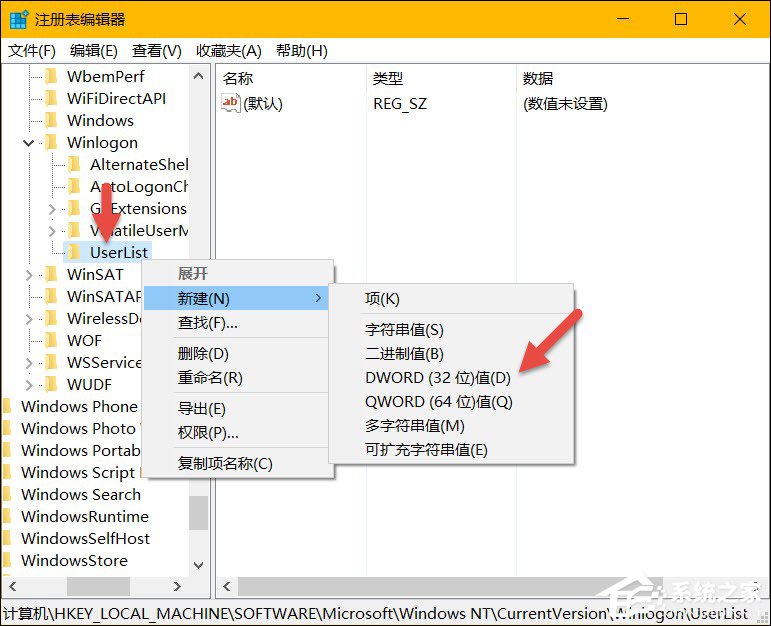Select 重命名(R) in context menu
This screenshot has width=771, height=626.
(210, 378)
